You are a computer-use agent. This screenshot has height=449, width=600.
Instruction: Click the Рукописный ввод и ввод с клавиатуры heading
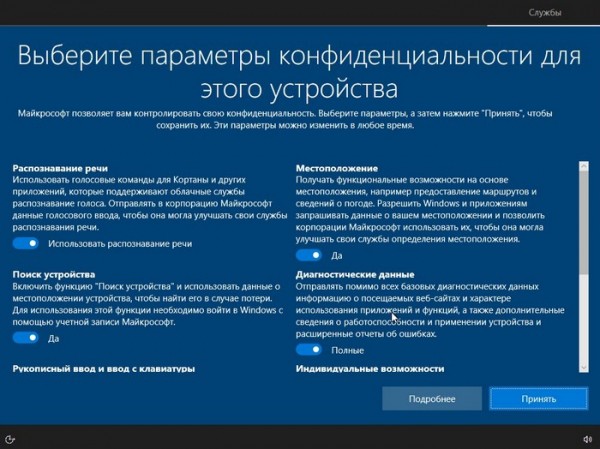(104, 369)
